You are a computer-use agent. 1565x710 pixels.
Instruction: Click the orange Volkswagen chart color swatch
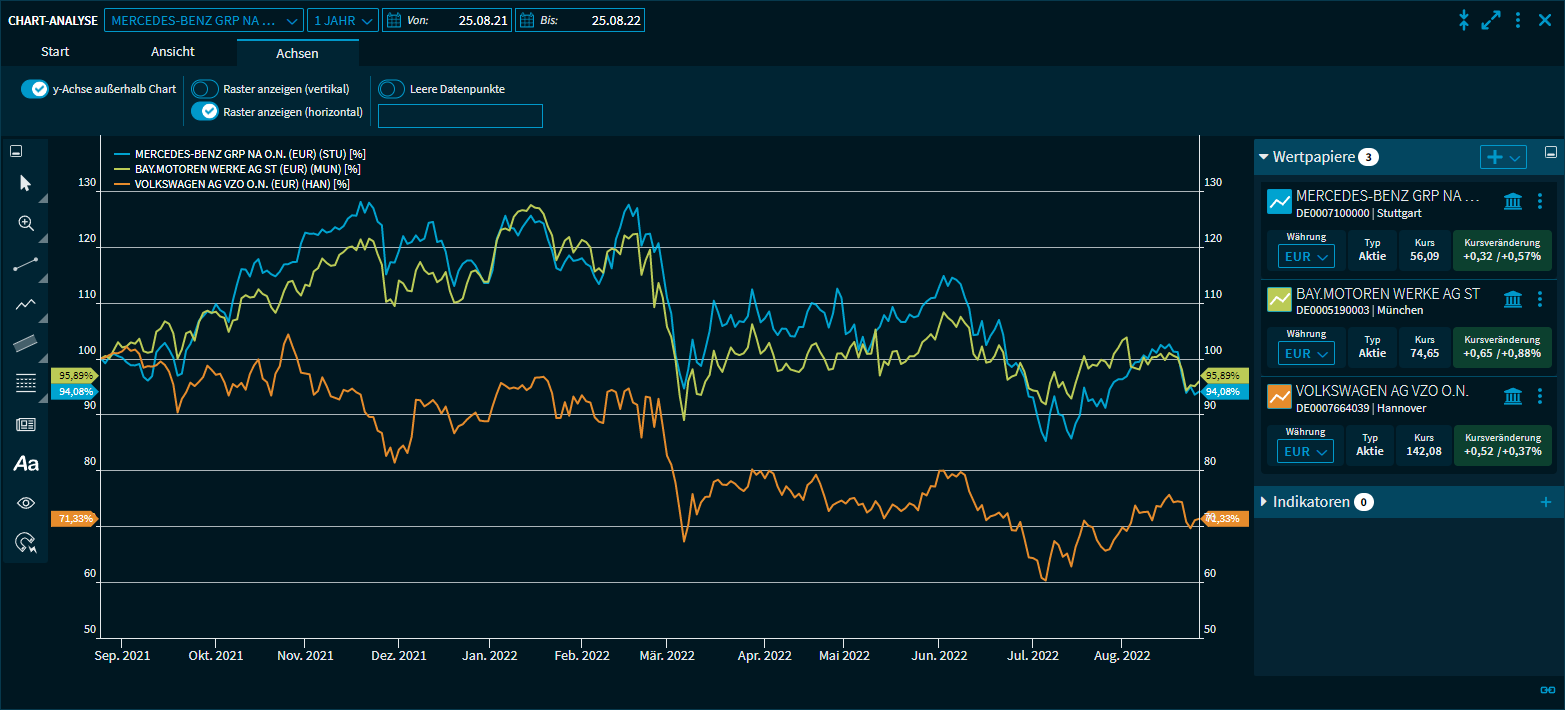click(x=1279, y=396)
